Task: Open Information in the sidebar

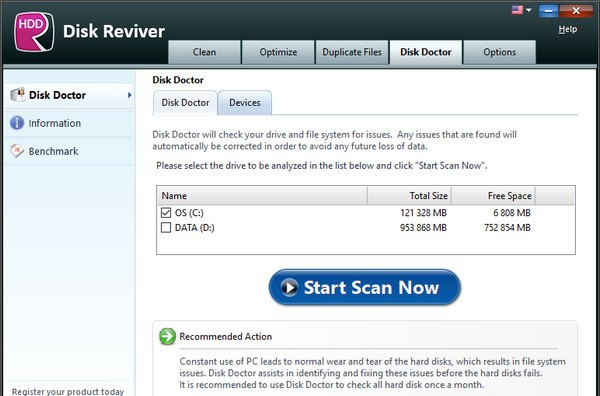Action: tap(69, 123)
